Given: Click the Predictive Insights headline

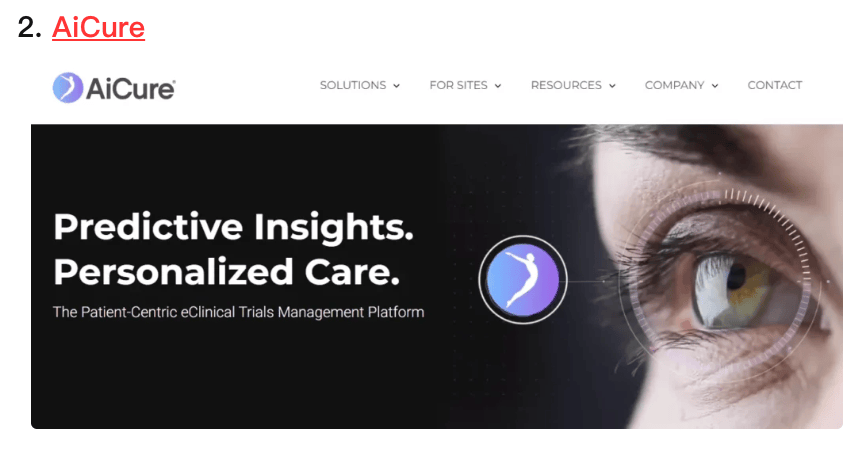Looking at the screenshot, I should [233, 227].
